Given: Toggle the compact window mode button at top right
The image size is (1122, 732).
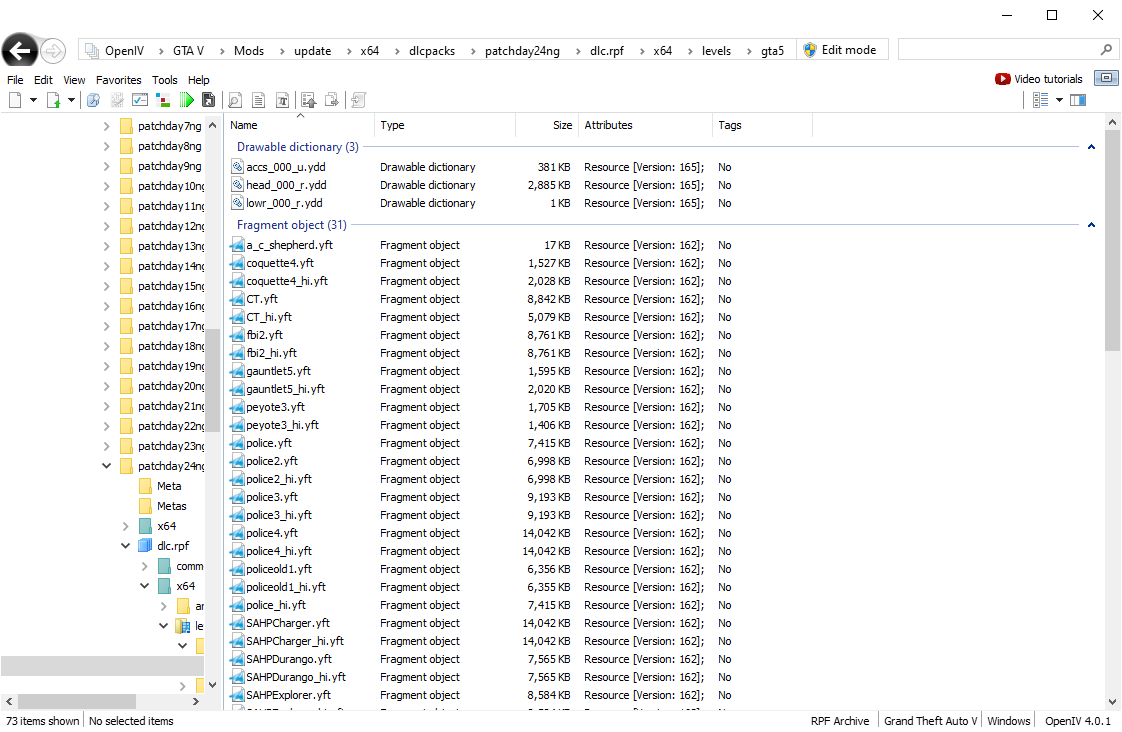Looking at the screenshot, I should (1106, 78).
